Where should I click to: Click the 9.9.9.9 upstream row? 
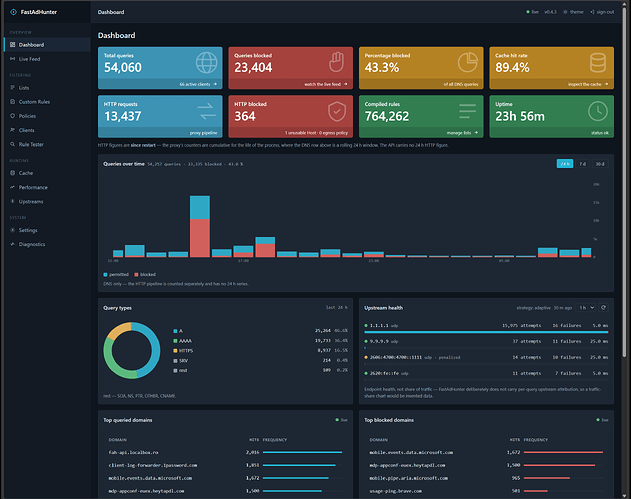pyautogui.click(x=486, y=343)
